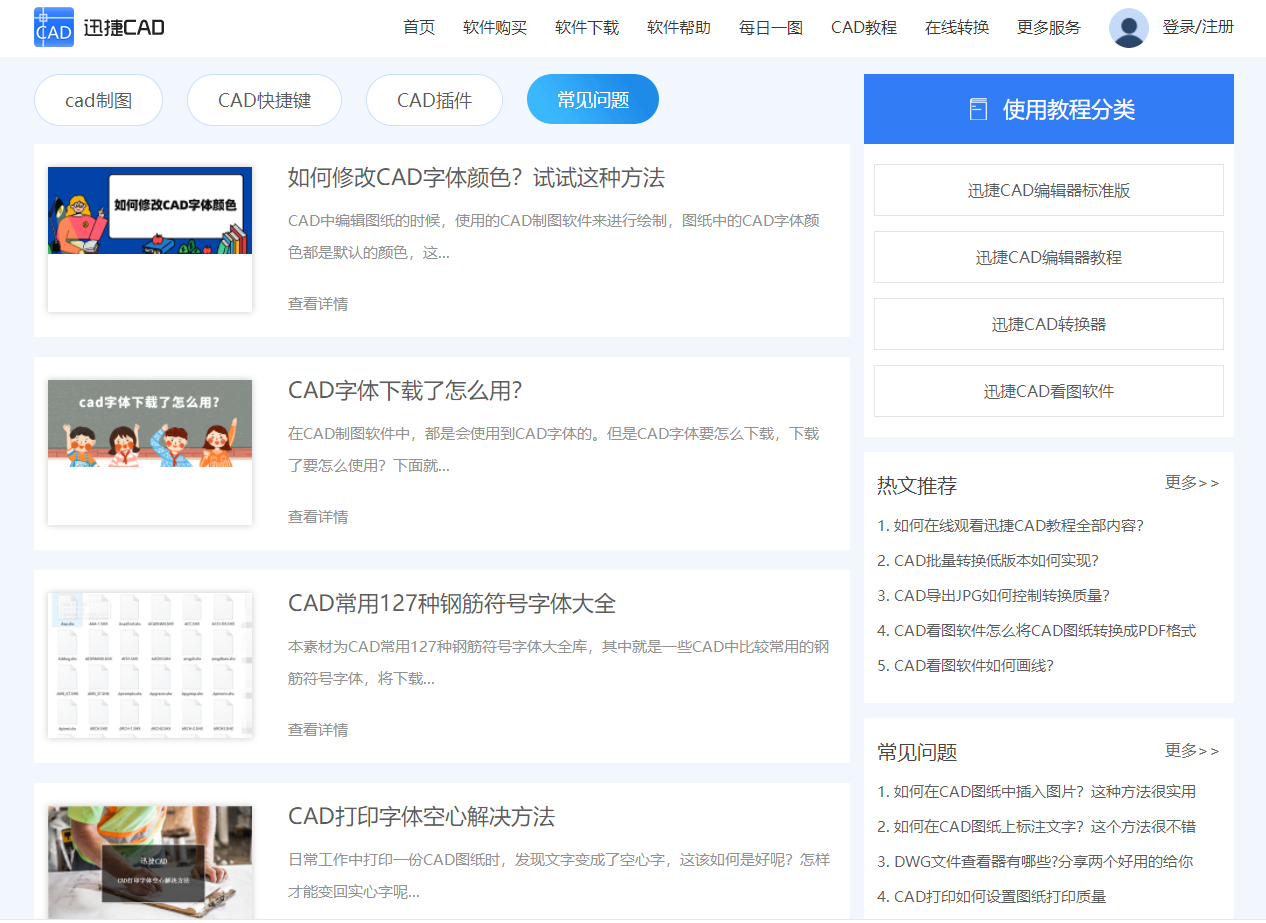
Task: Click the user avatar icon
Action: (x=1128, y=28)
